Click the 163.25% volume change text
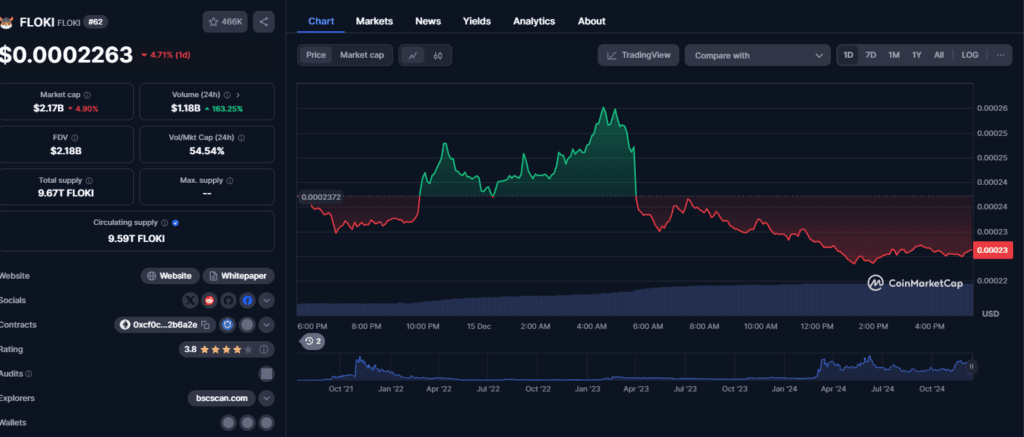Image resolution: width=1024 pixels, height=437 pixels. [x=223, y=108]
